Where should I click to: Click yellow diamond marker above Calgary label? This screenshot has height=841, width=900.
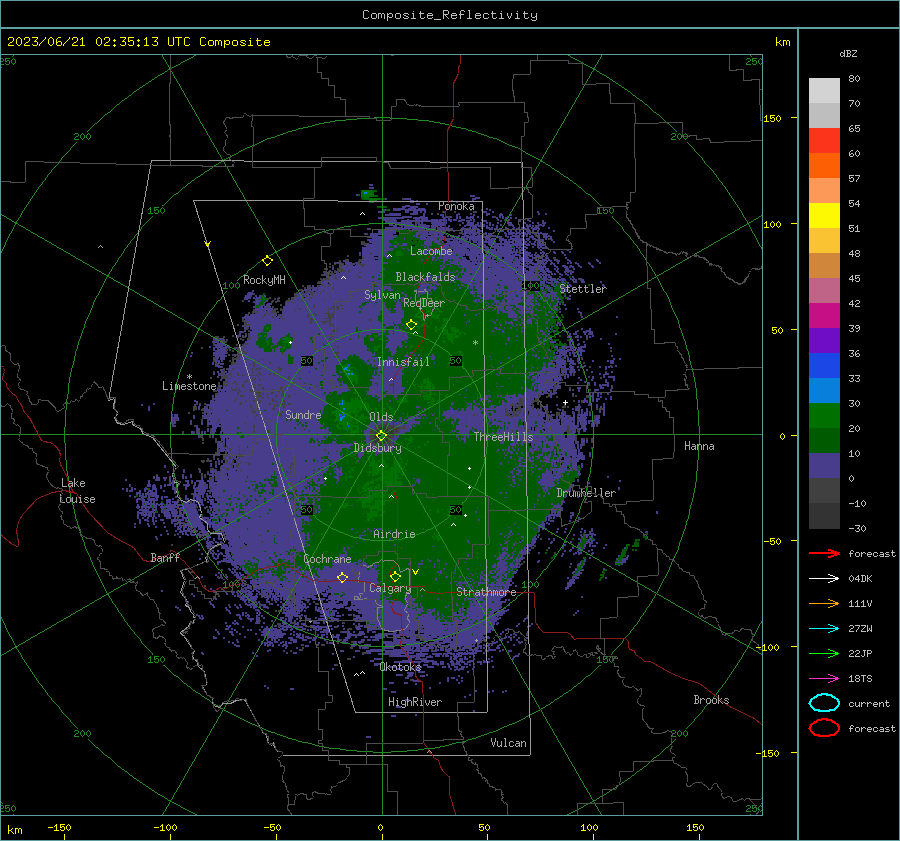click(x=395, y=576)
